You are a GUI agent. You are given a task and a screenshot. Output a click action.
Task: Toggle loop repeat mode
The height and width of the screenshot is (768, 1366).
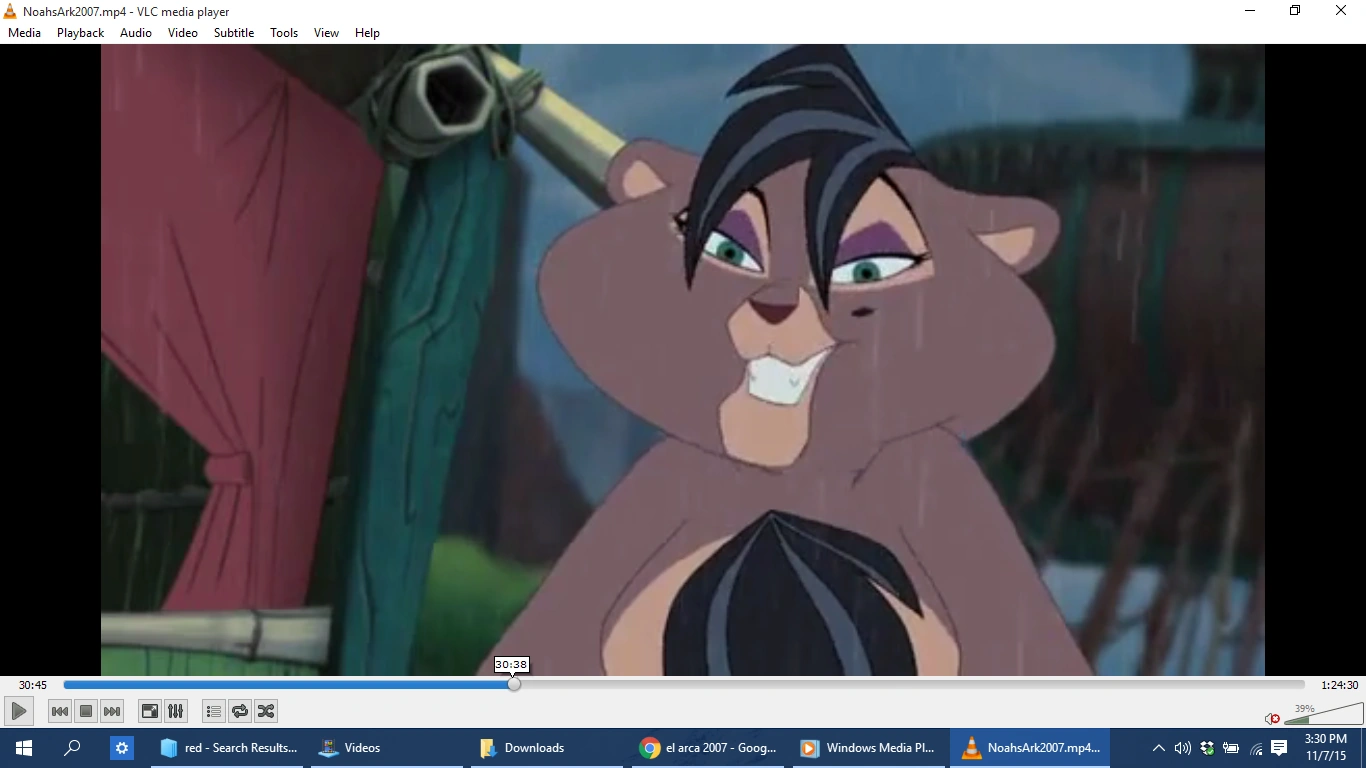click(x=240, y=711)
